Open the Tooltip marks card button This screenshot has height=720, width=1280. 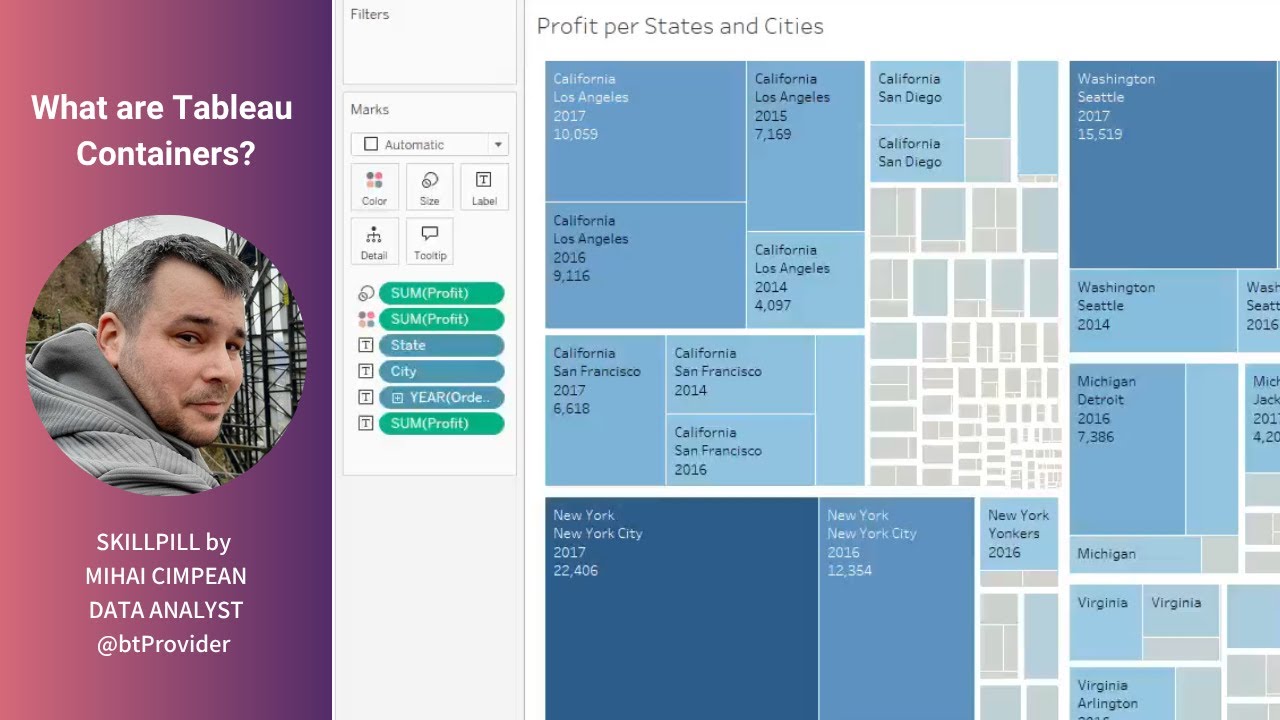click(x=429, y=241)
